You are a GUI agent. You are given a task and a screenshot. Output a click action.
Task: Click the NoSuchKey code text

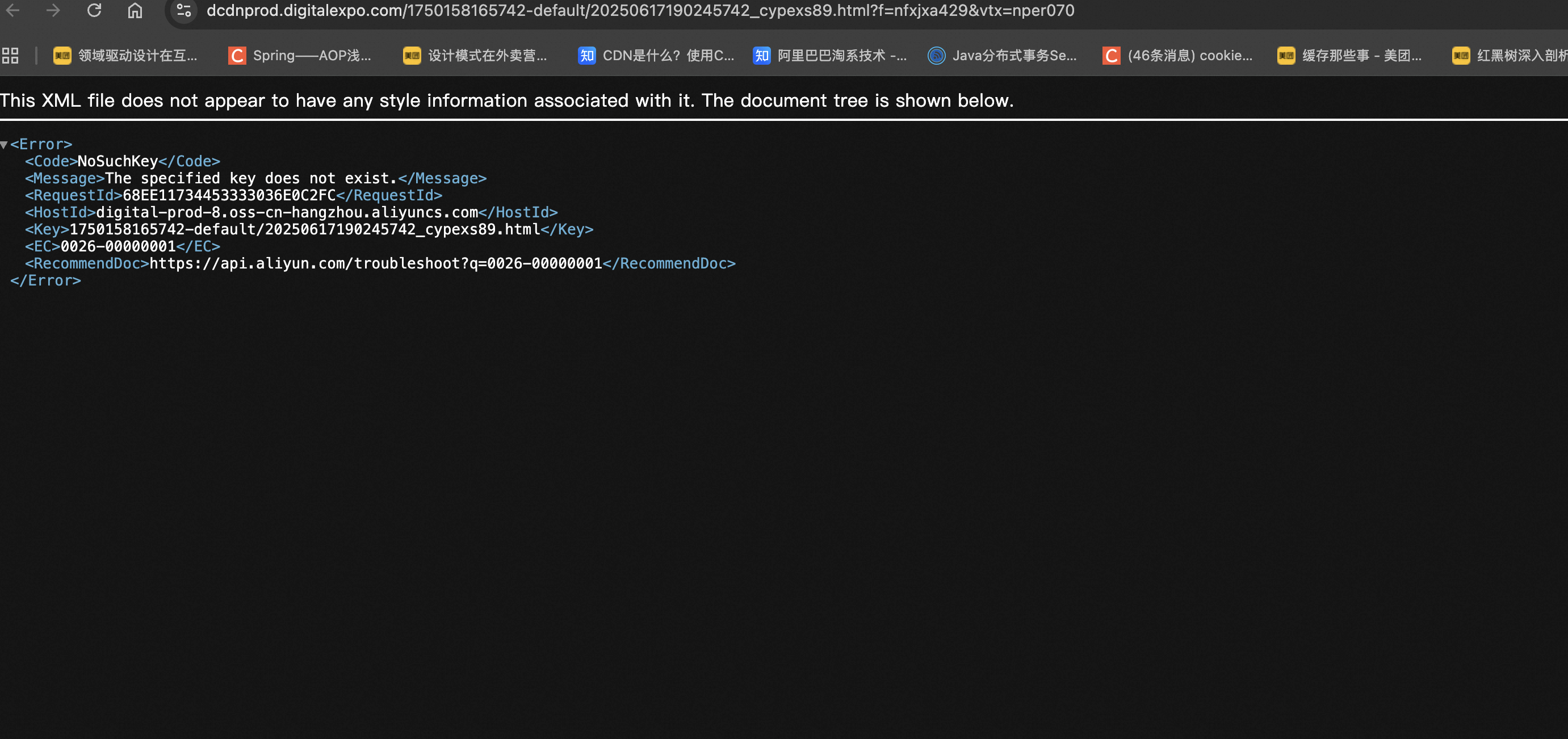[118, 161]
